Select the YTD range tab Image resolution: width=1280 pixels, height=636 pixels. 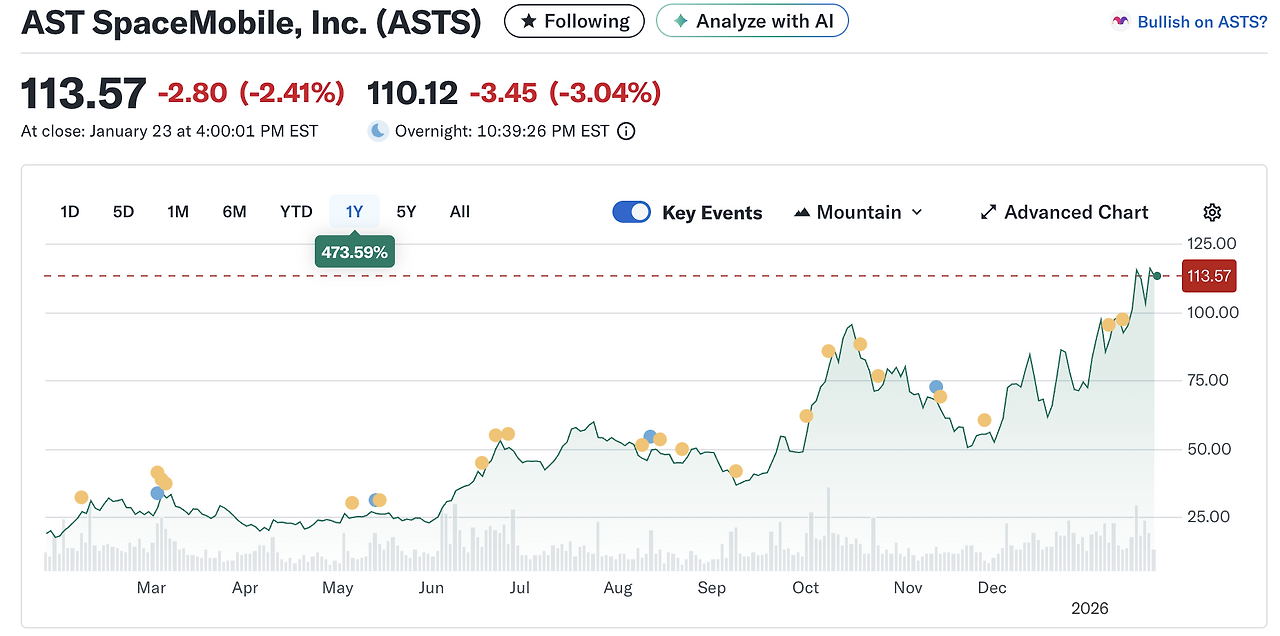click(x=296, y=212)
